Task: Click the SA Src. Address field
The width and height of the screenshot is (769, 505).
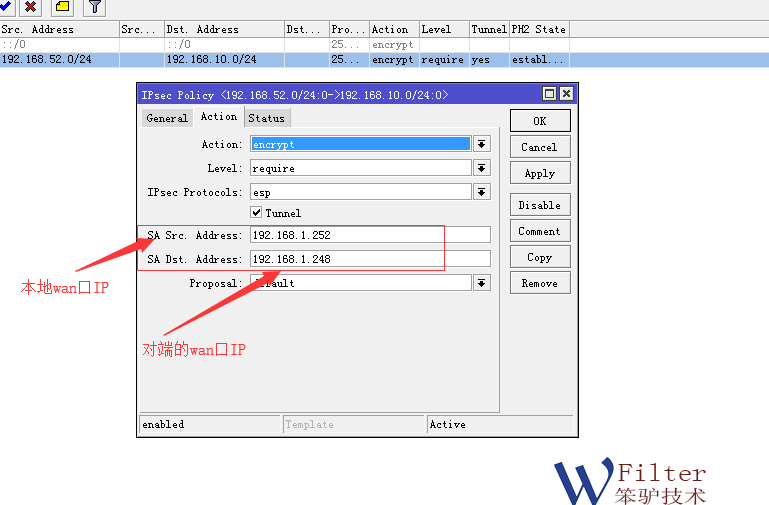Action: [369, 235]
